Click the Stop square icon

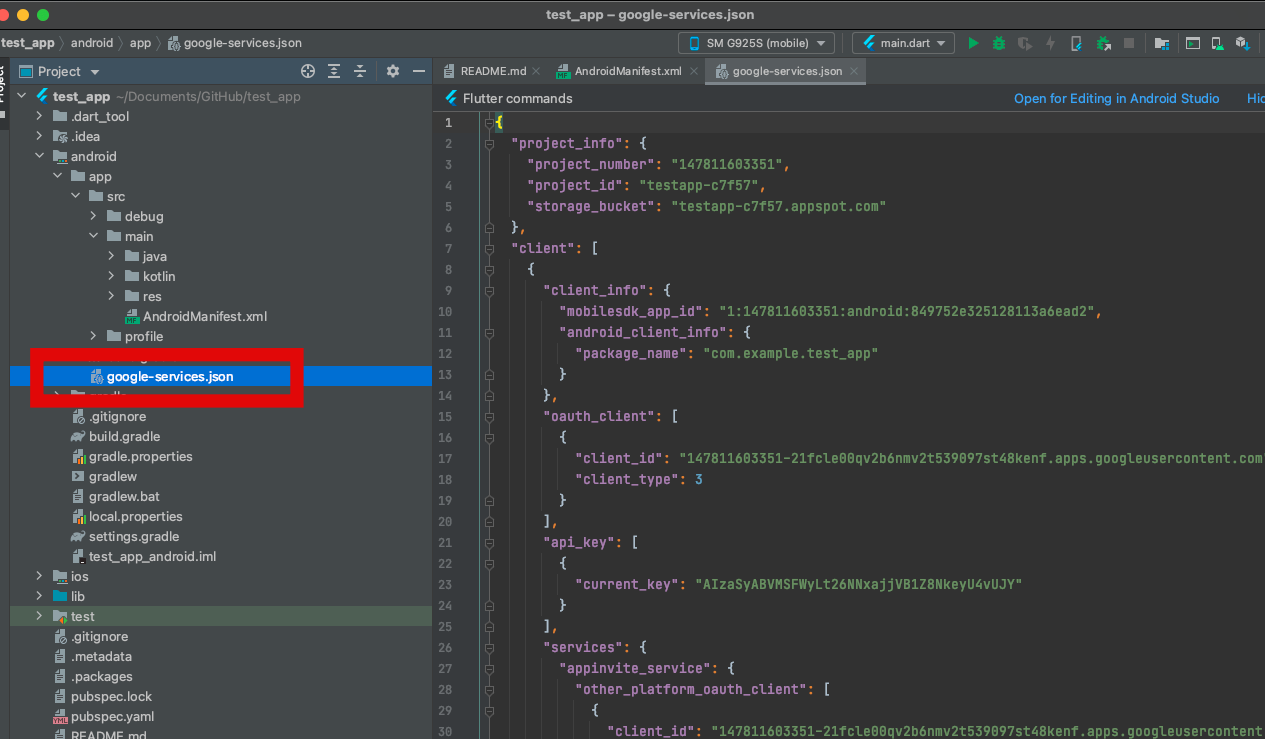pos(1129,43)
